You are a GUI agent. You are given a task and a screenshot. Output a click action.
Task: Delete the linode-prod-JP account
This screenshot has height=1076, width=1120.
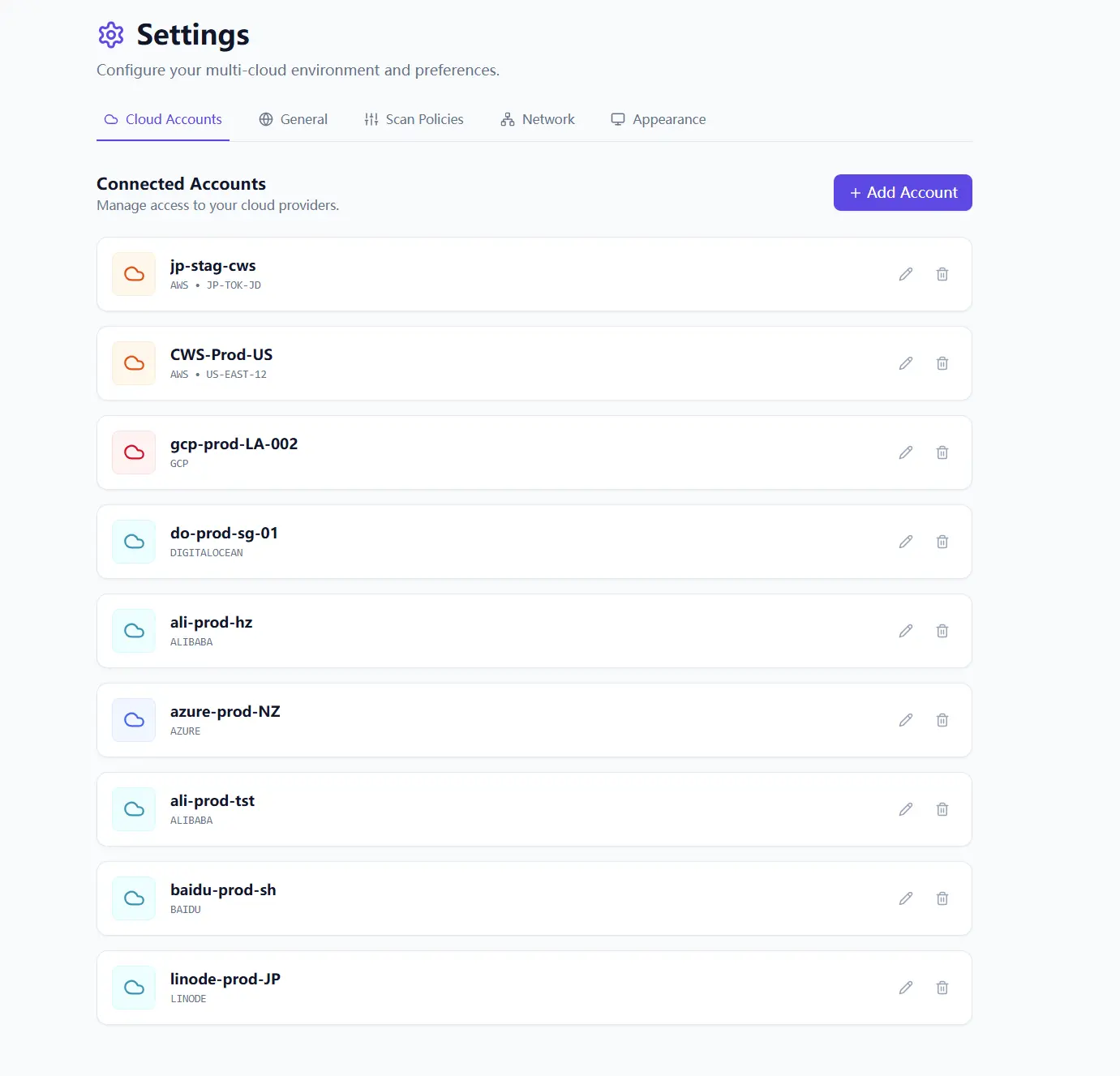[942, 988]
